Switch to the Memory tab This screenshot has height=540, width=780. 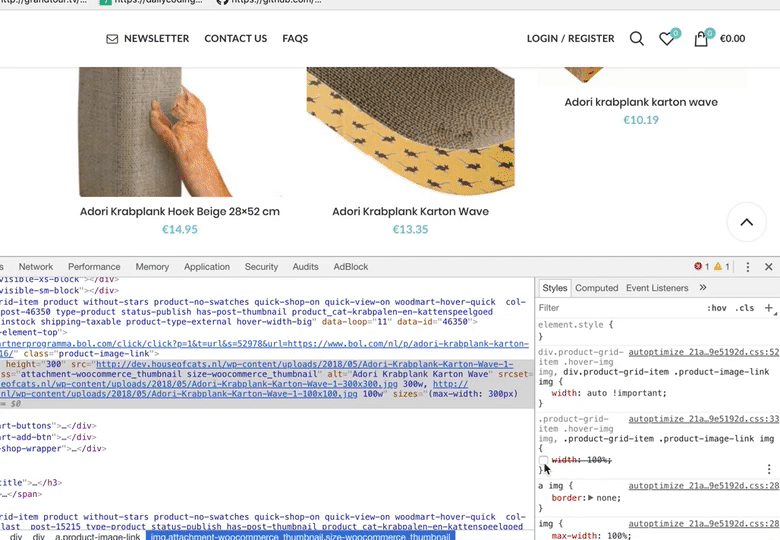pos(152,267)
